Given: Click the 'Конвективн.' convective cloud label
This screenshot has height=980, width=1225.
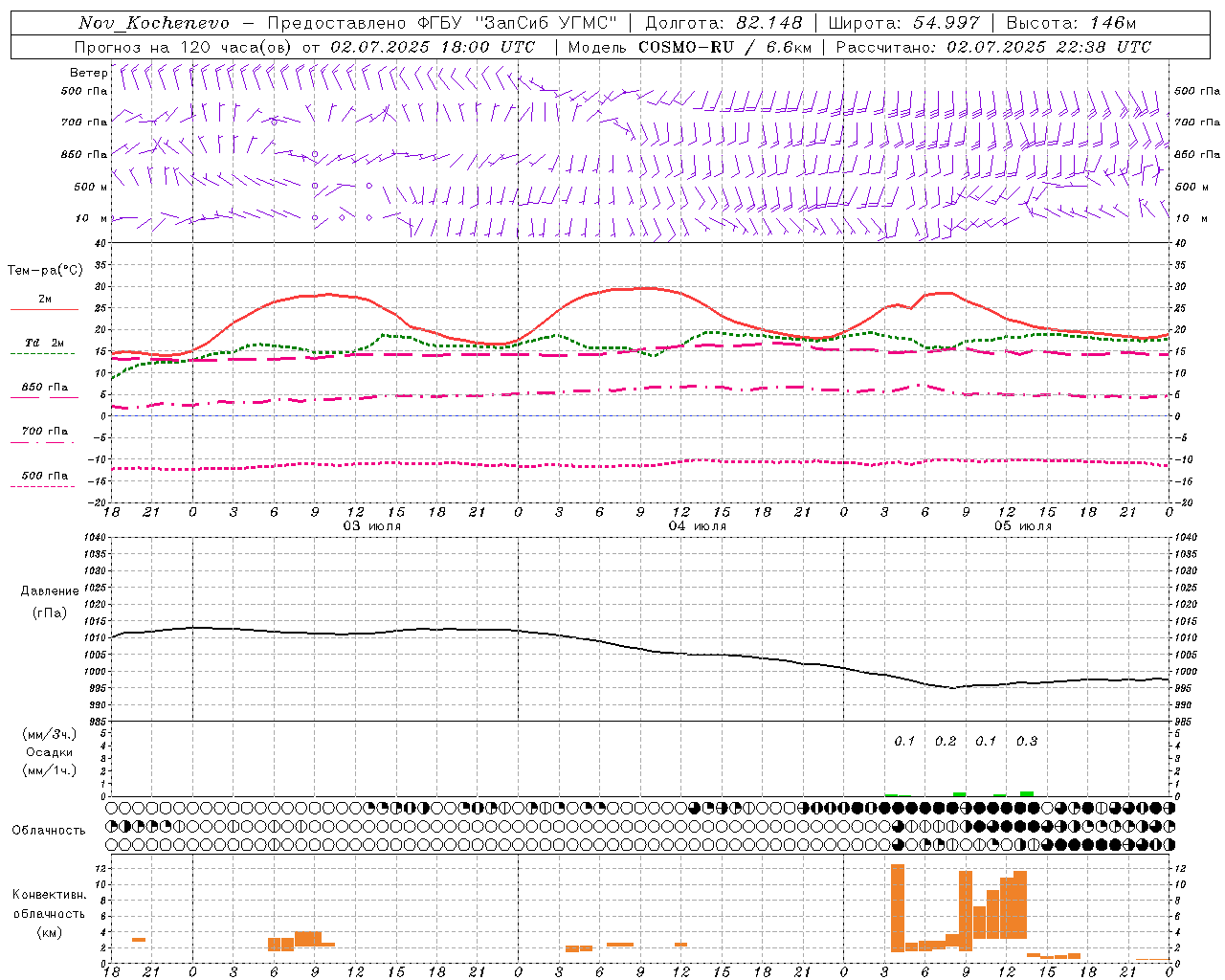Looking at the screenshot, I should [x=50, y=895].
